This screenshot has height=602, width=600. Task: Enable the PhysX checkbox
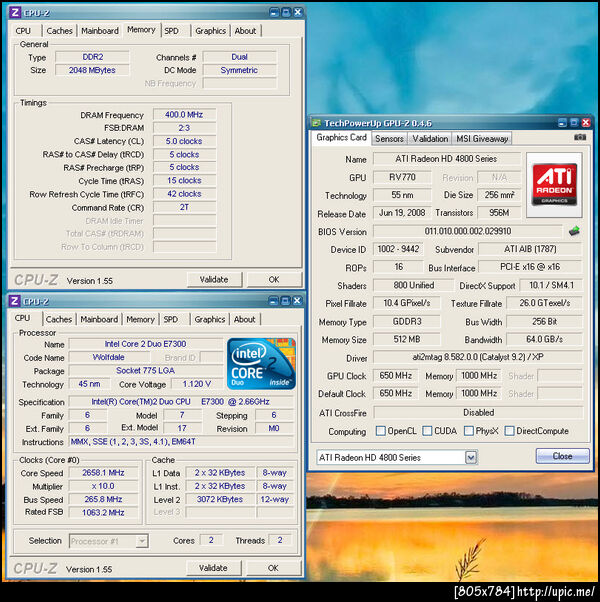tap(469, 431)
